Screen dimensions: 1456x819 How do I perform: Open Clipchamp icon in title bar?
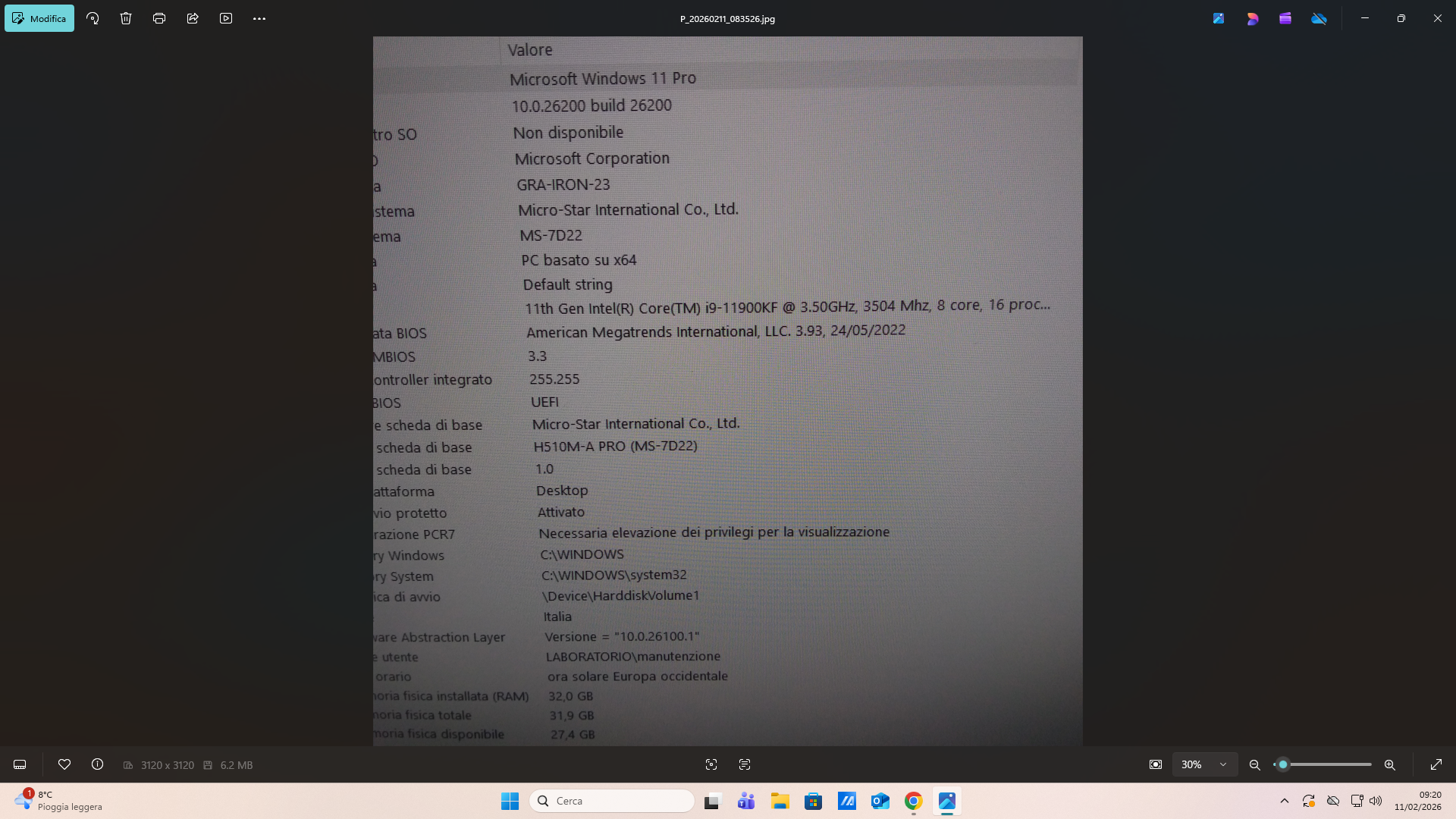pyautogui.click(x=1285, y=18)
